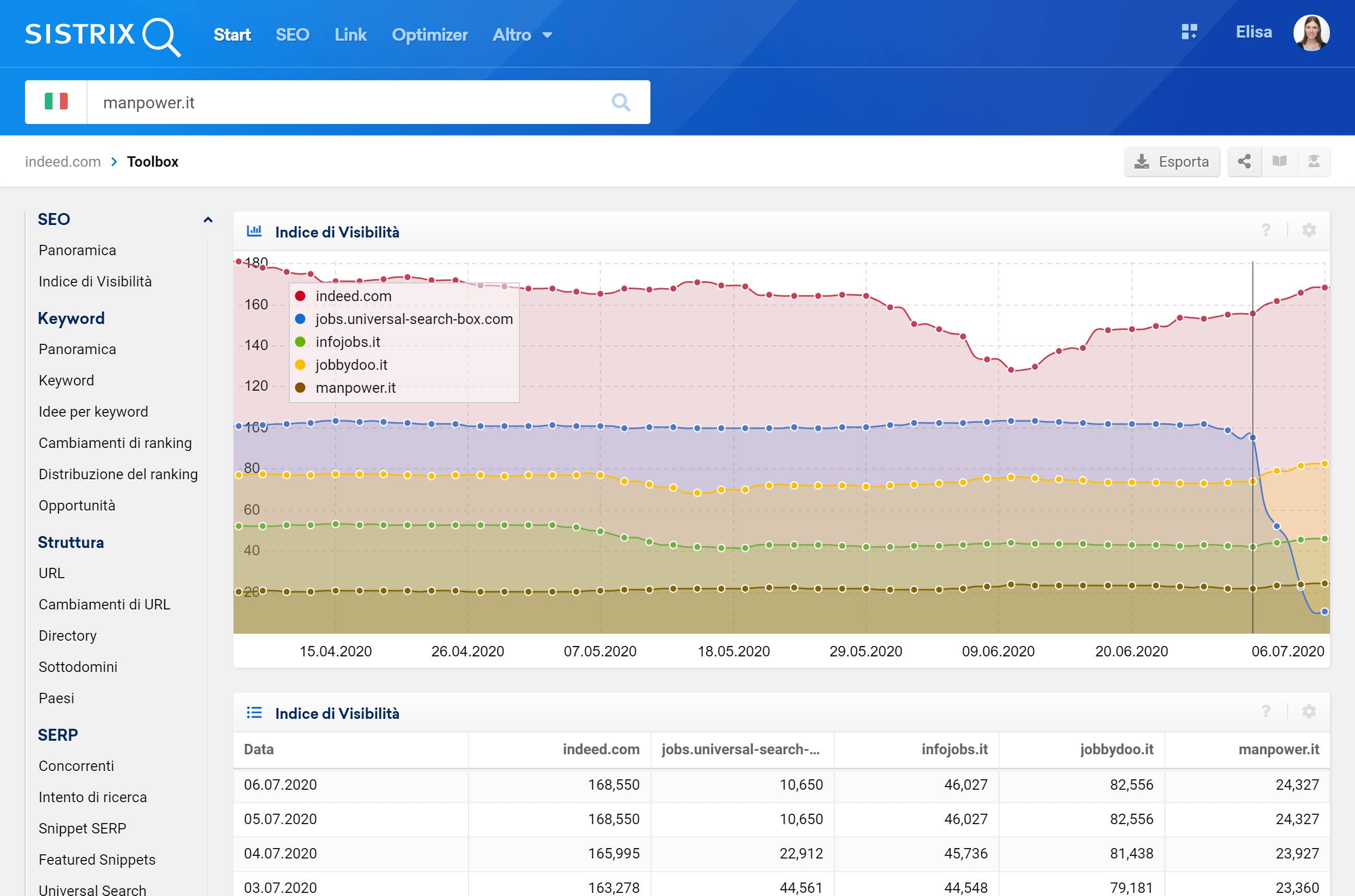Expand the Altro dropdown menu
The image size is (1355, 896).
point(522,35)
